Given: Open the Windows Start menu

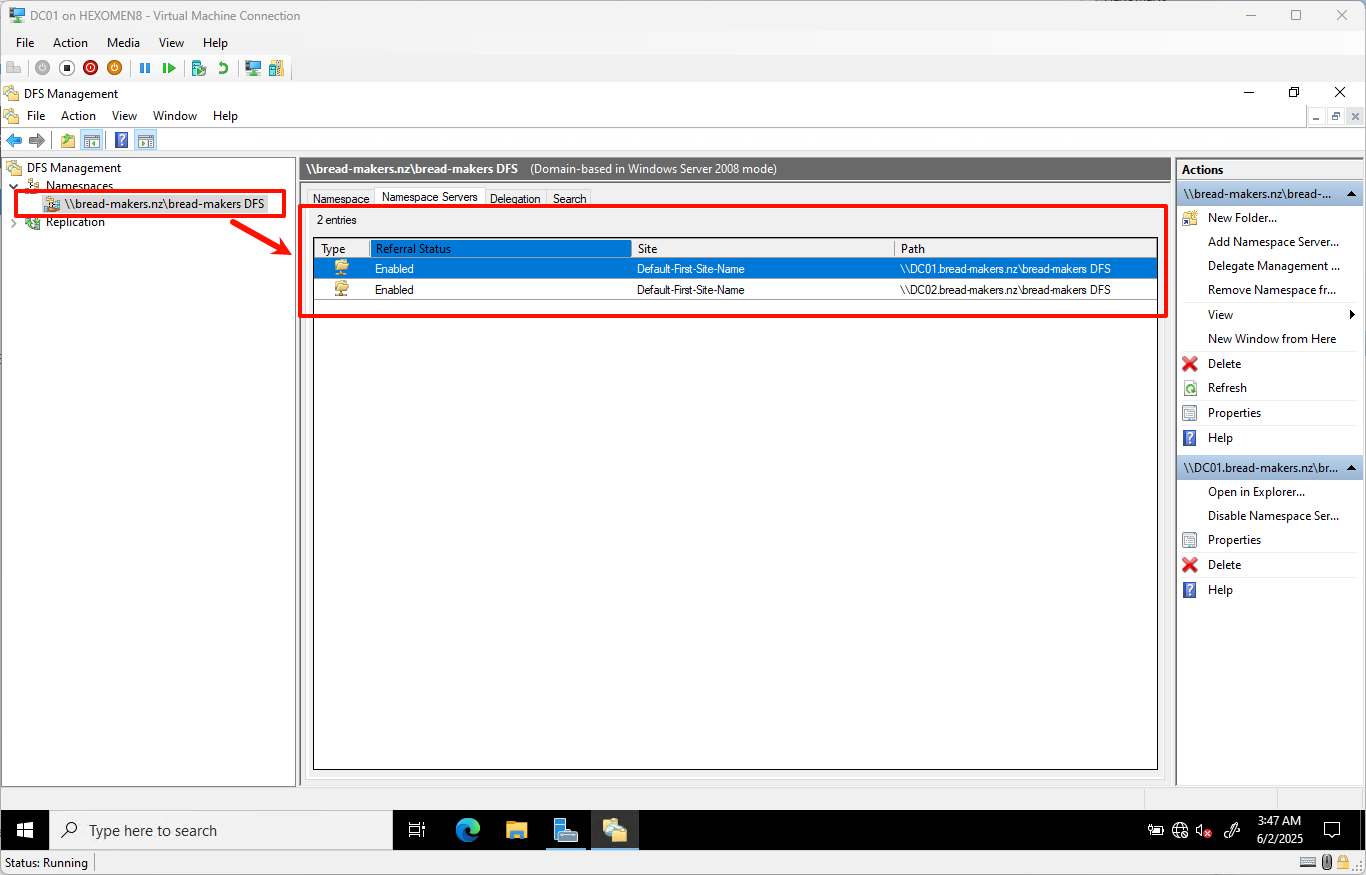Looking at the screenshot, I should [x=25, y=830].
